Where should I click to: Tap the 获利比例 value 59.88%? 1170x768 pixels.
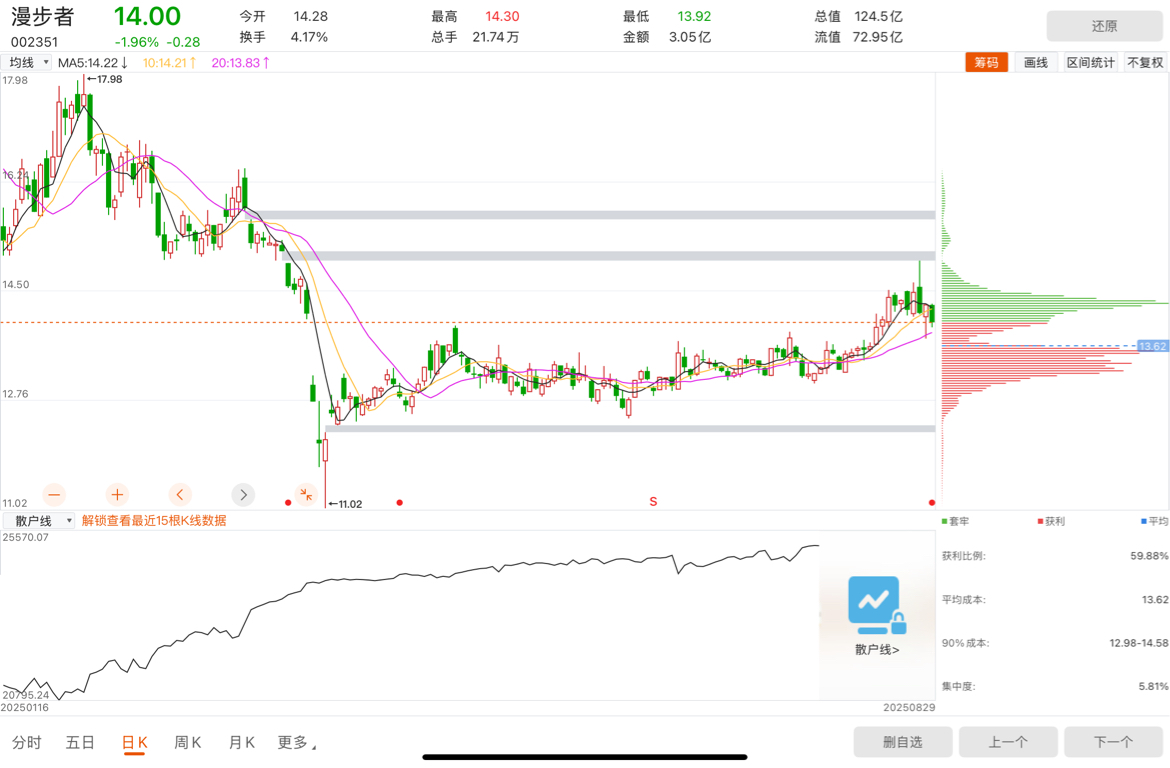click(x=1149, y=556)
